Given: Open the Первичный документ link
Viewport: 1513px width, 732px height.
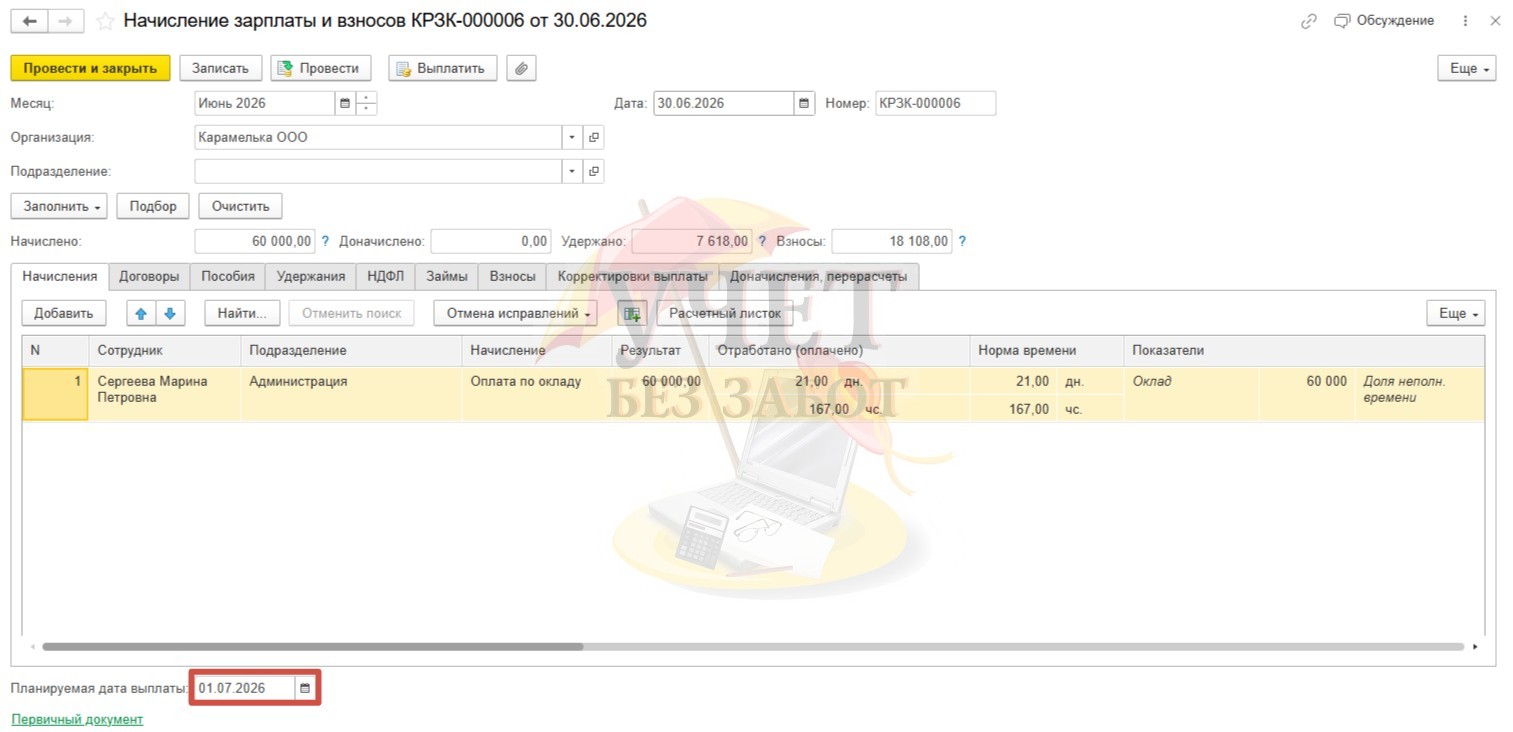Looking at the screenshot, I should point(77,719).
